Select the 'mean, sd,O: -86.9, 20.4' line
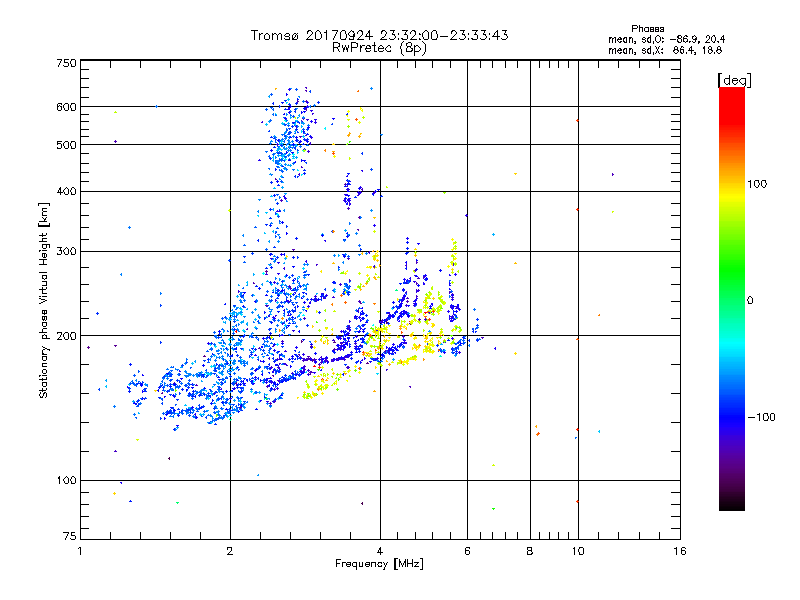Screen dimensions: 800x600 (x=666, y=39)
